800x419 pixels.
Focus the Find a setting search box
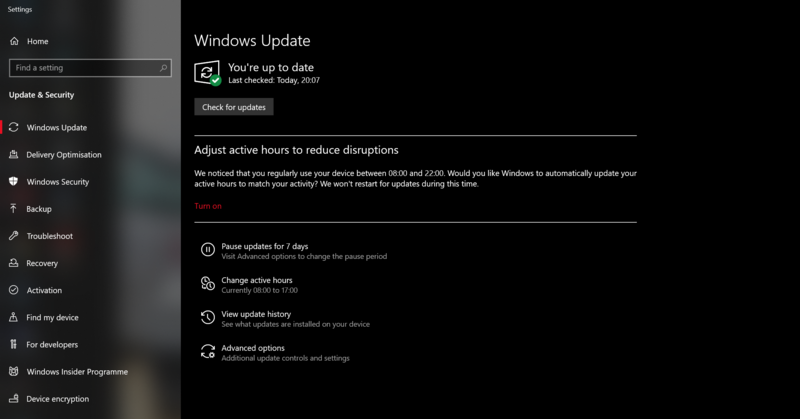point(90,68)
